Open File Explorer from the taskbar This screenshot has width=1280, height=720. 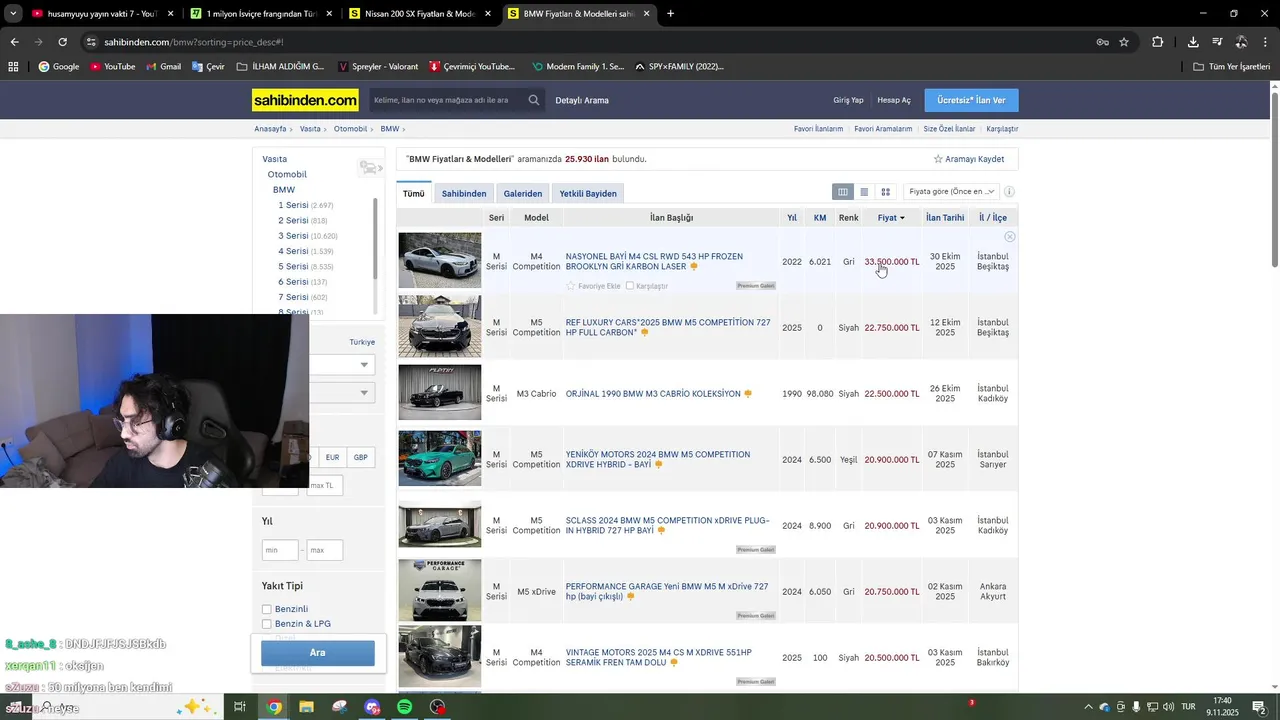[x=306, y=707]
